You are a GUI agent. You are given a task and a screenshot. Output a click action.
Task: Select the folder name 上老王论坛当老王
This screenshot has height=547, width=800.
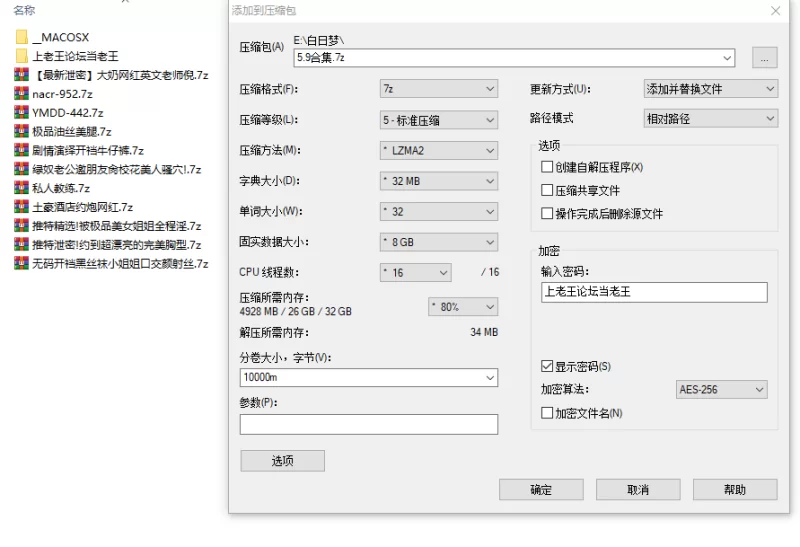point(76,56)
